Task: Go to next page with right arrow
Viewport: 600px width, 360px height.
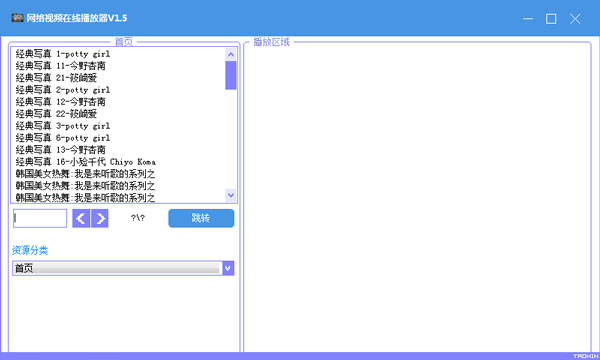Action: [100, 218]
